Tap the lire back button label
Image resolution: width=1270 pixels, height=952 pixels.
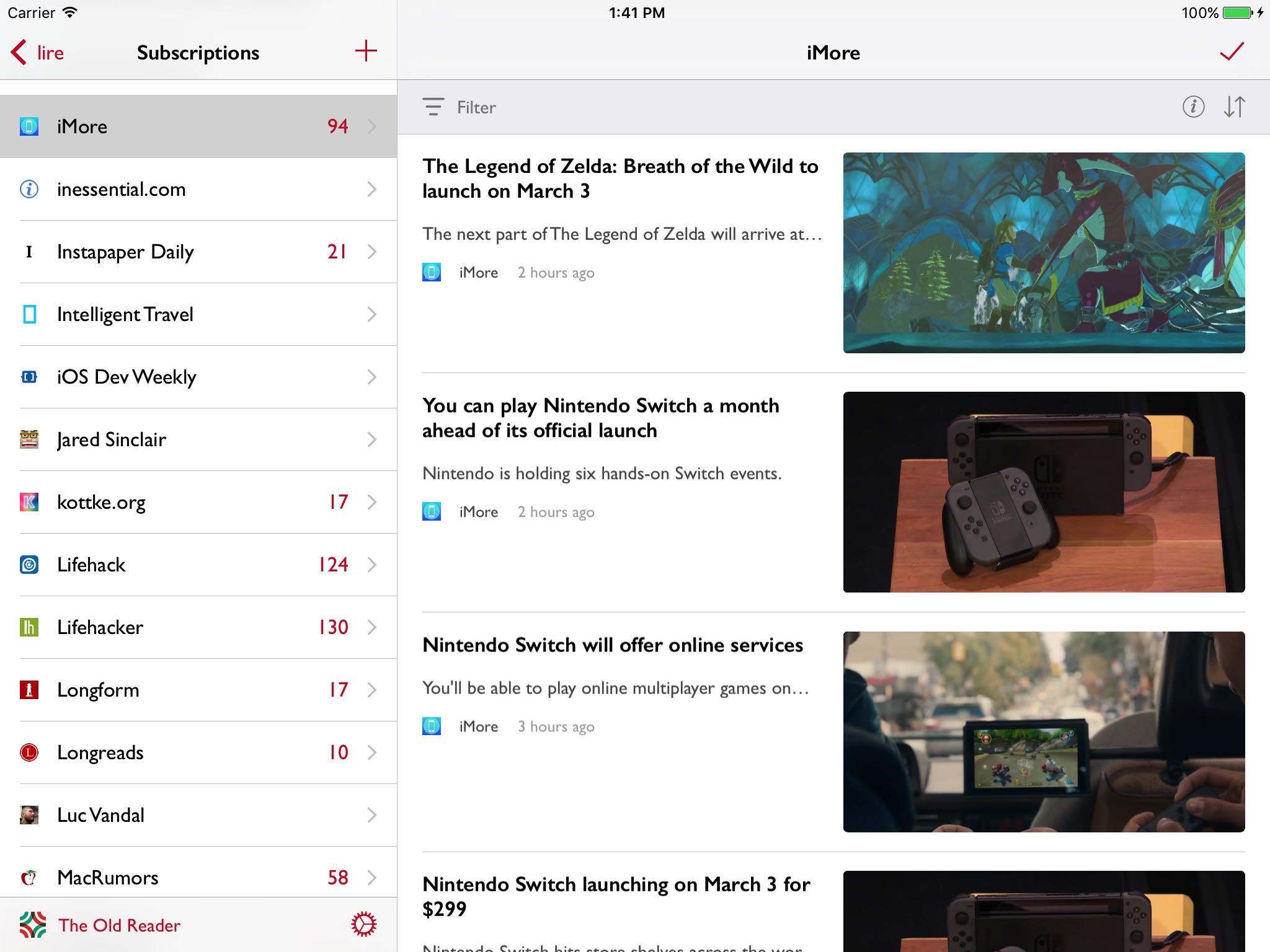point(50,53)
